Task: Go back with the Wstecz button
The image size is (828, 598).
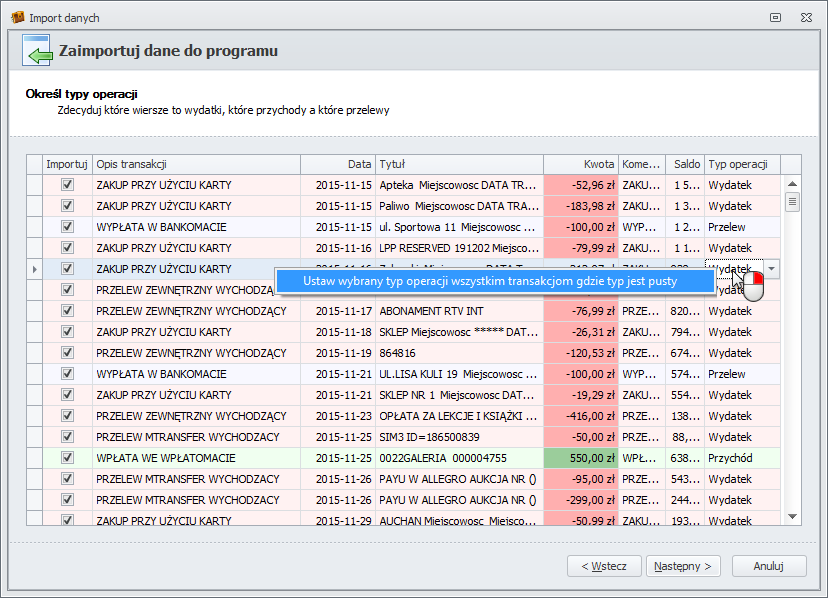Action: 604,566
